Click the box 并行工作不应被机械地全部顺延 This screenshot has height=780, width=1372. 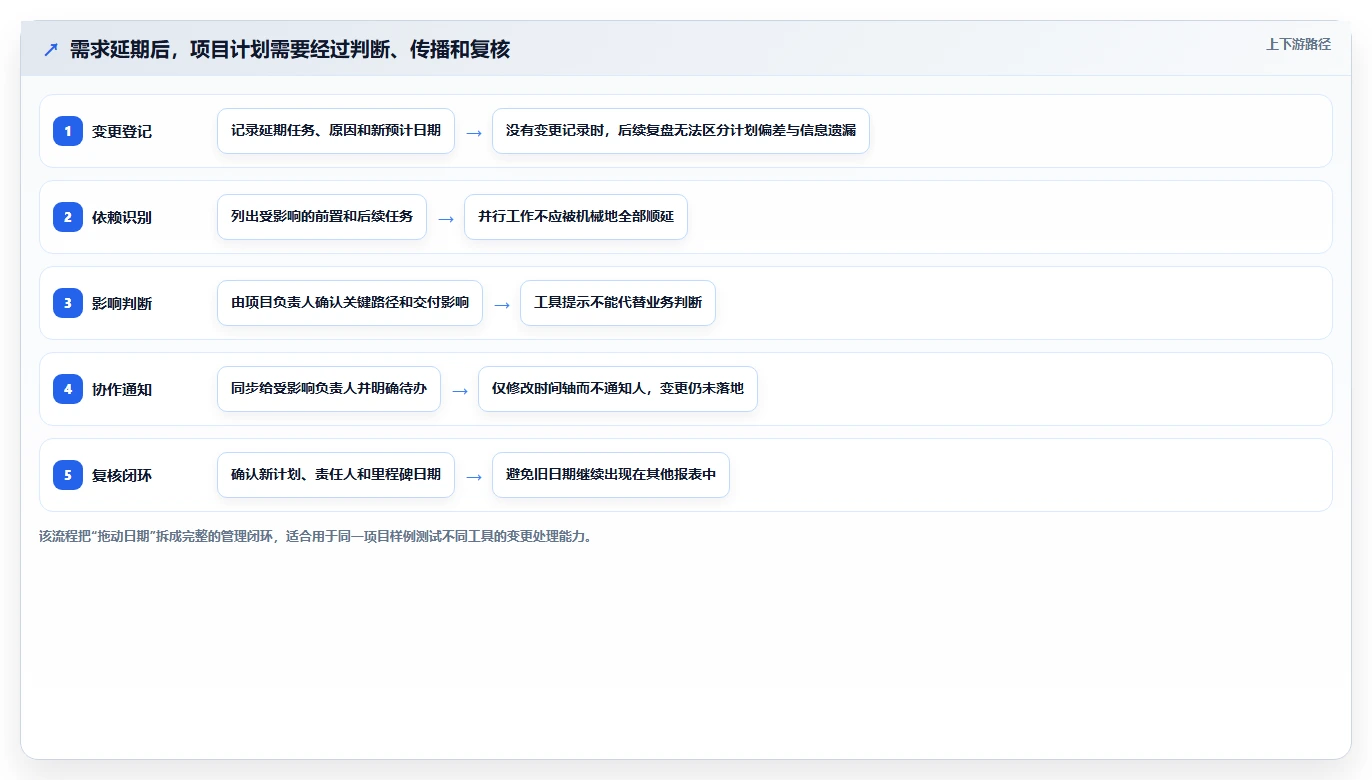pos(576,217)
